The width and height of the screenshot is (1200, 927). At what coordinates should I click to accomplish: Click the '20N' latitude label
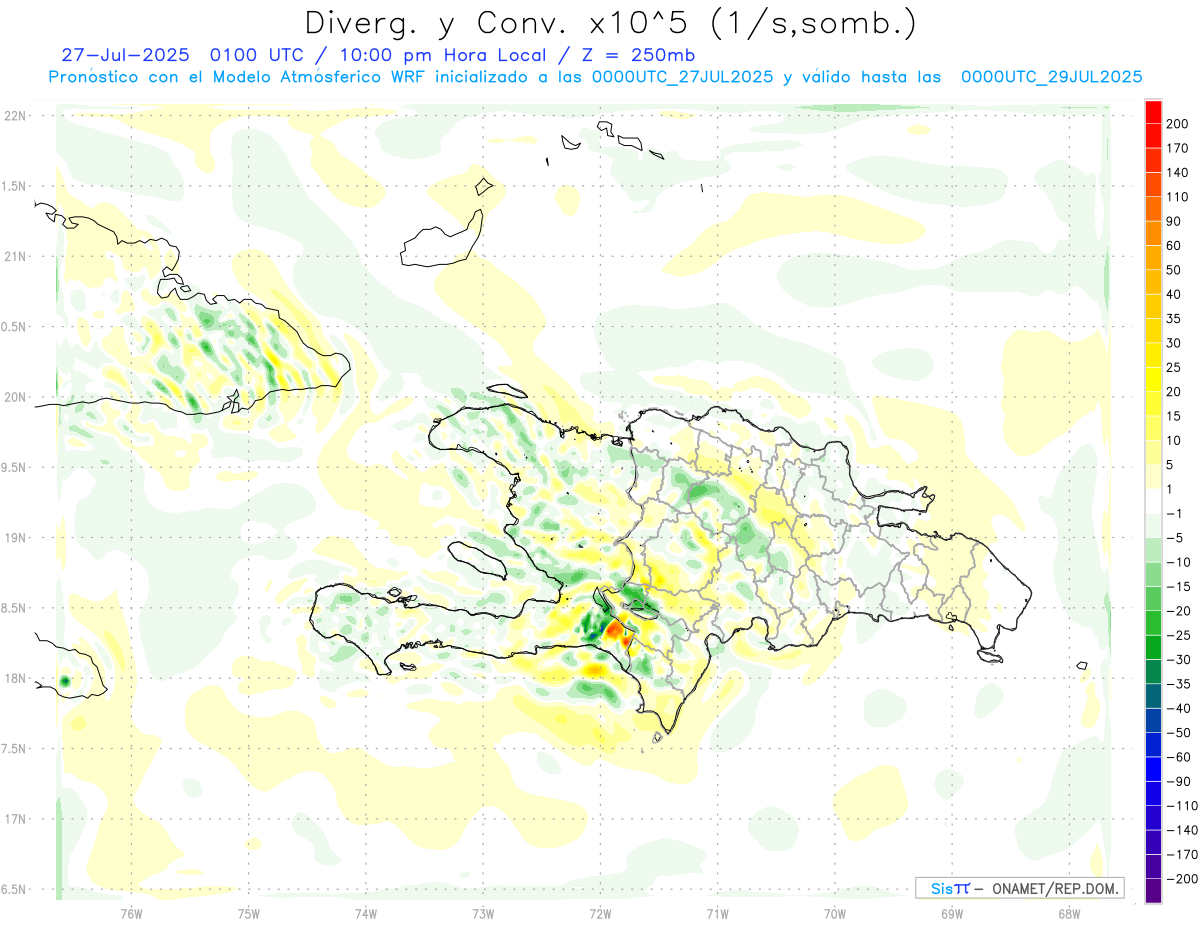15,397
